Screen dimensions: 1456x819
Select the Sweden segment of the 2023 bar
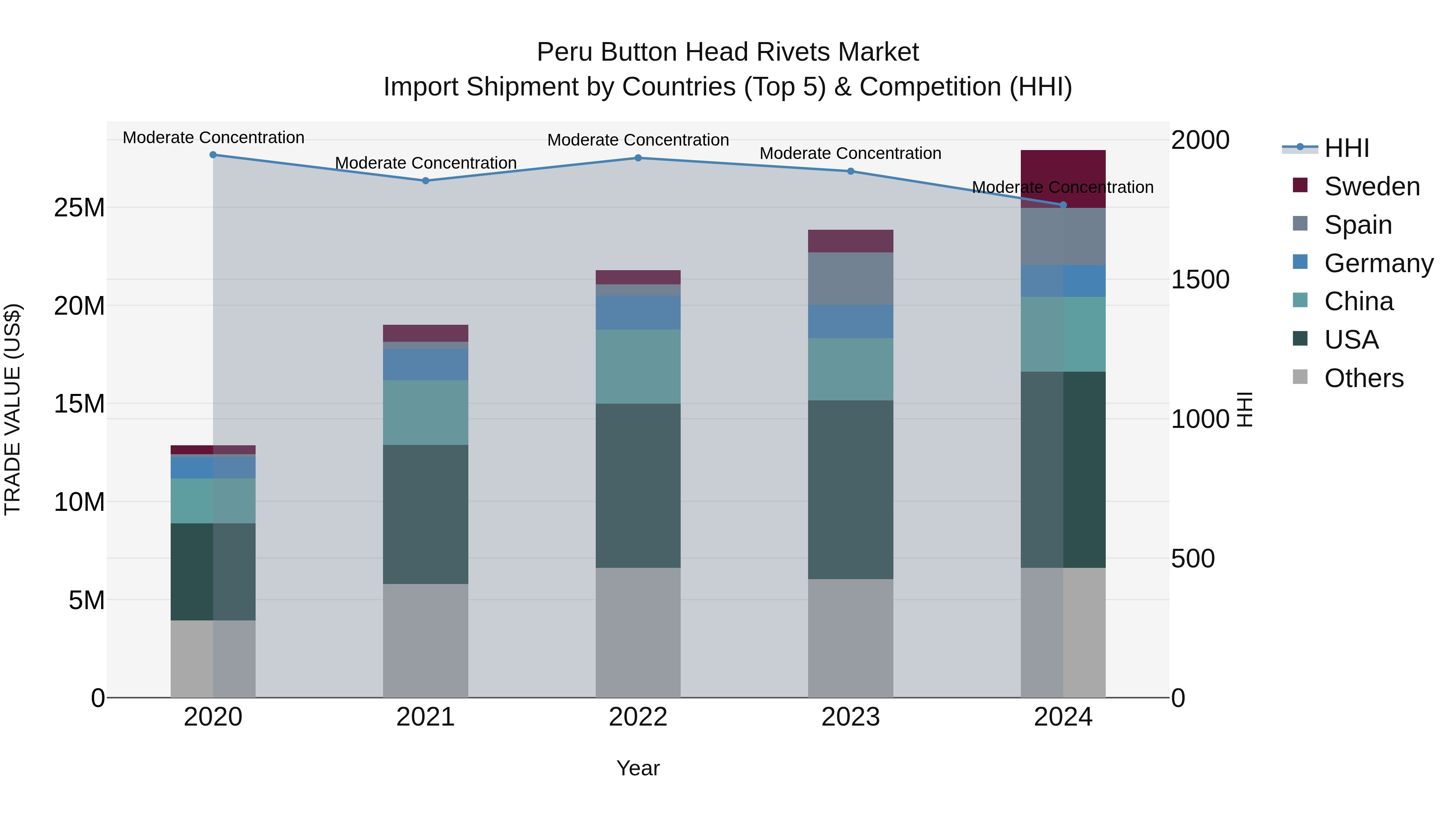point(851,241)
